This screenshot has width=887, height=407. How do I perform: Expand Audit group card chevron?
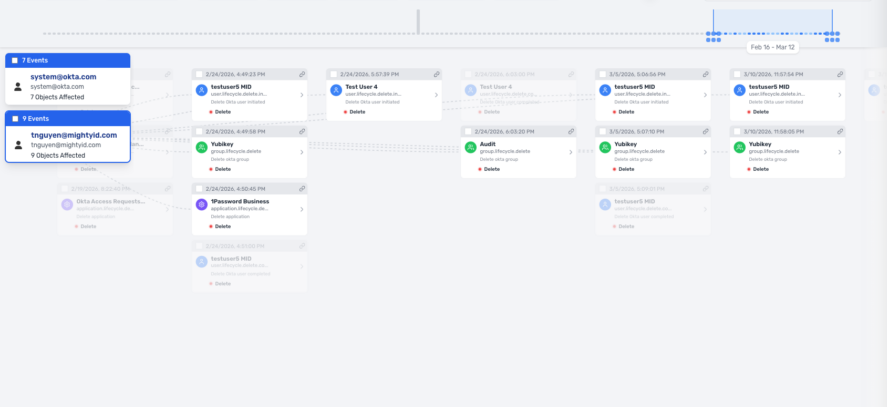click(x=570, y=152)
